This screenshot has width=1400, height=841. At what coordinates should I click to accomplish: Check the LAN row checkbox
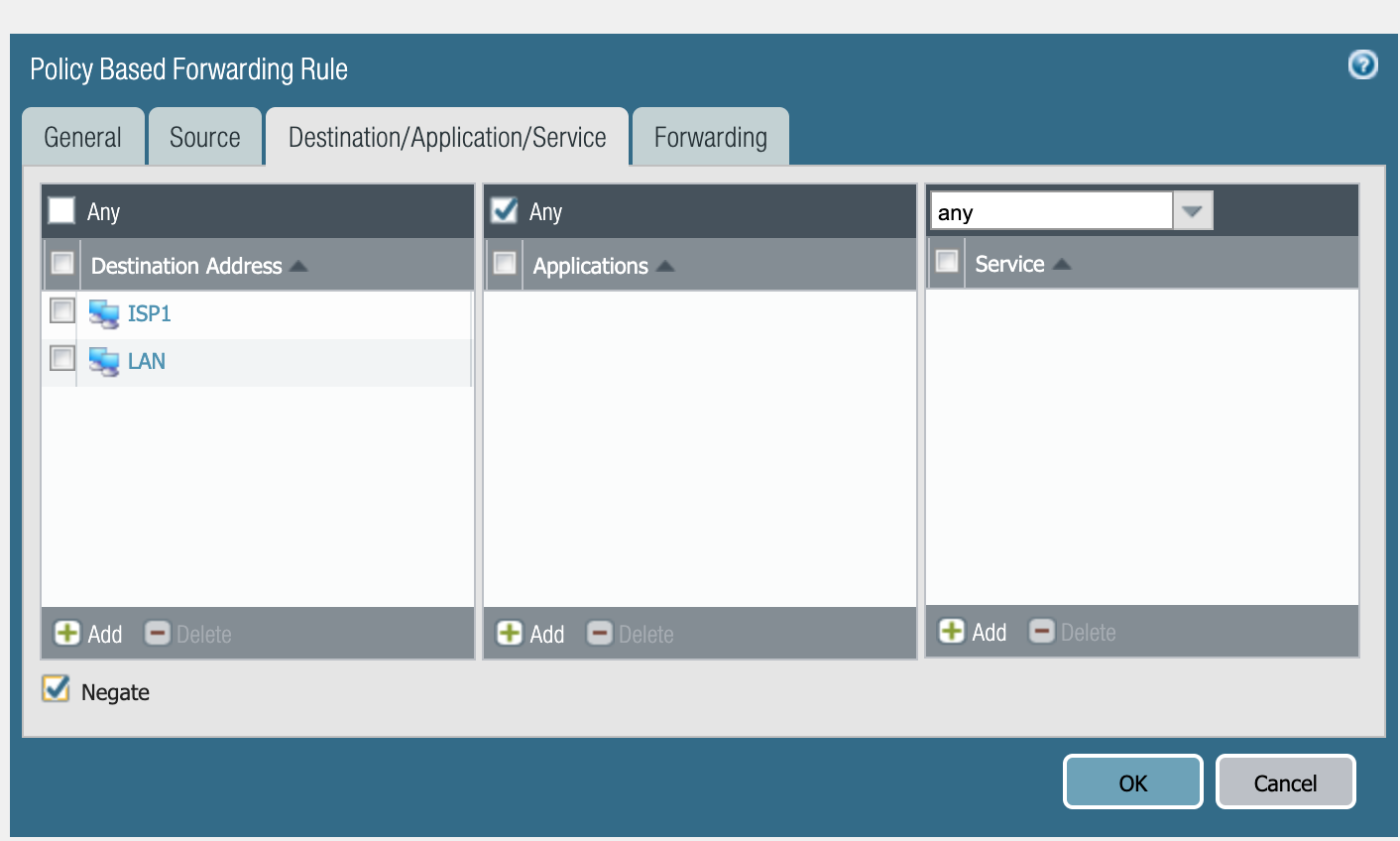point(62,358)
